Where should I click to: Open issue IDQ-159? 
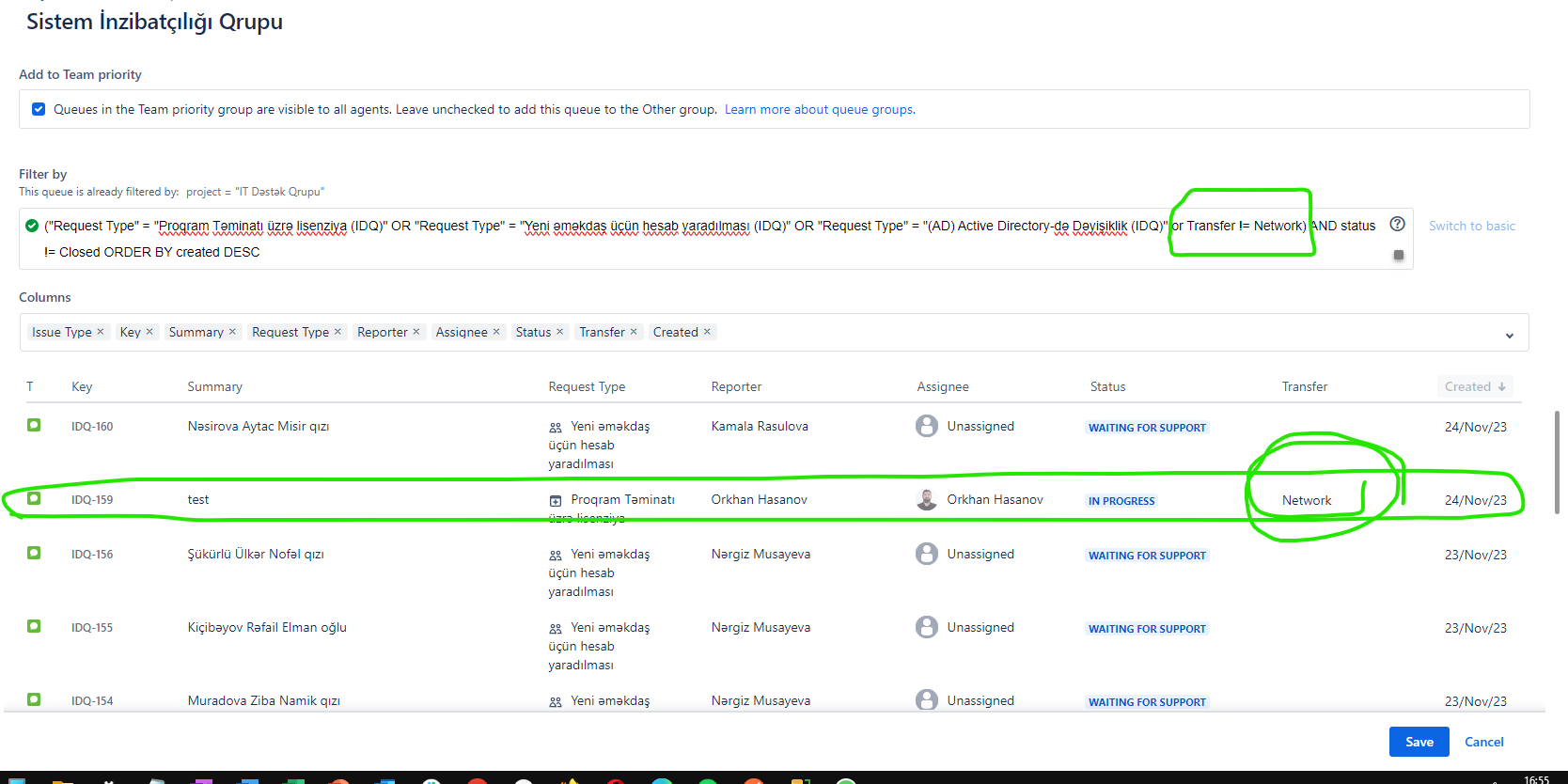click(x=92, y=500)
